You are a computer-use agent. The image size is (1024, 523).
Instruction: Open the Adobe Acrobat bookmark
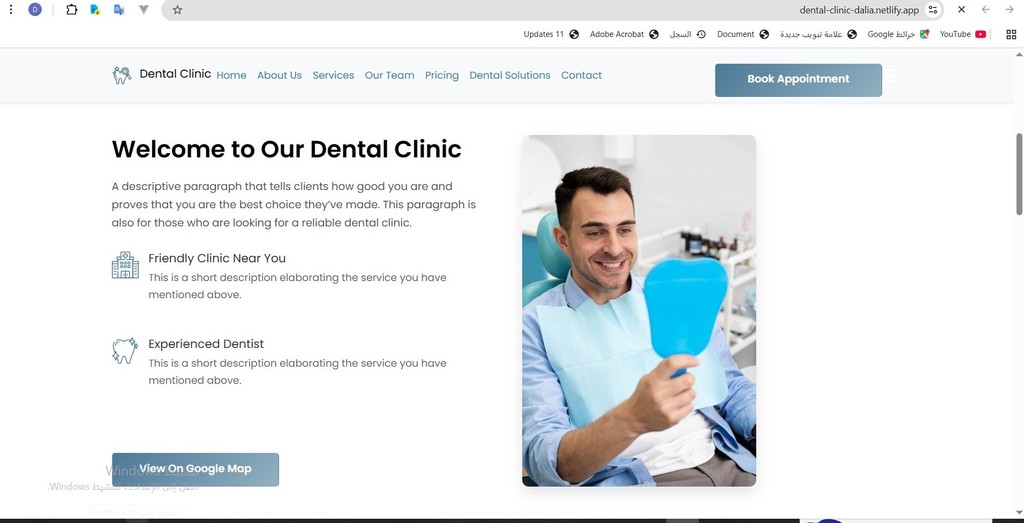624,35
